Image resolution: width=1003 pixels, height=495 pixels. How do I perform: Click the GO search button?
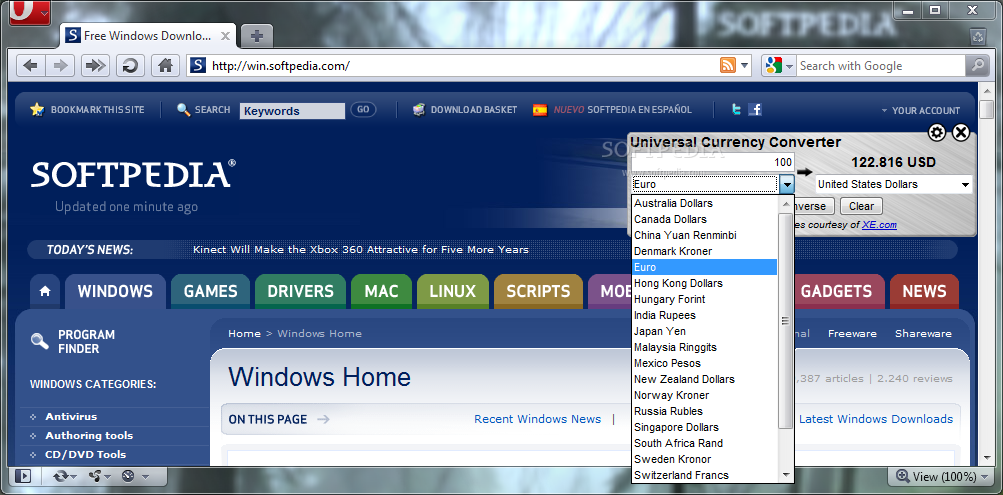(x=363, y=110)
